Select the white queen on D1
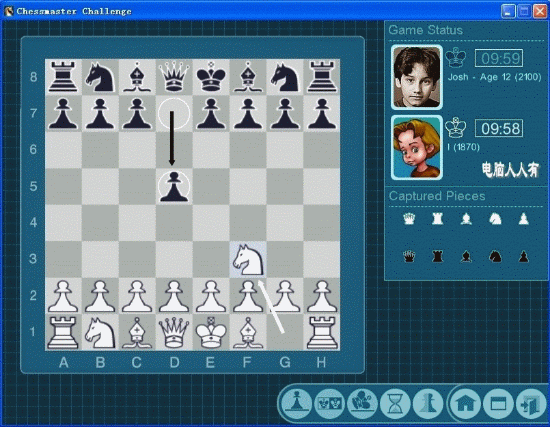The width and height of the screenshot is (550, 427). (x=174, y=332)
